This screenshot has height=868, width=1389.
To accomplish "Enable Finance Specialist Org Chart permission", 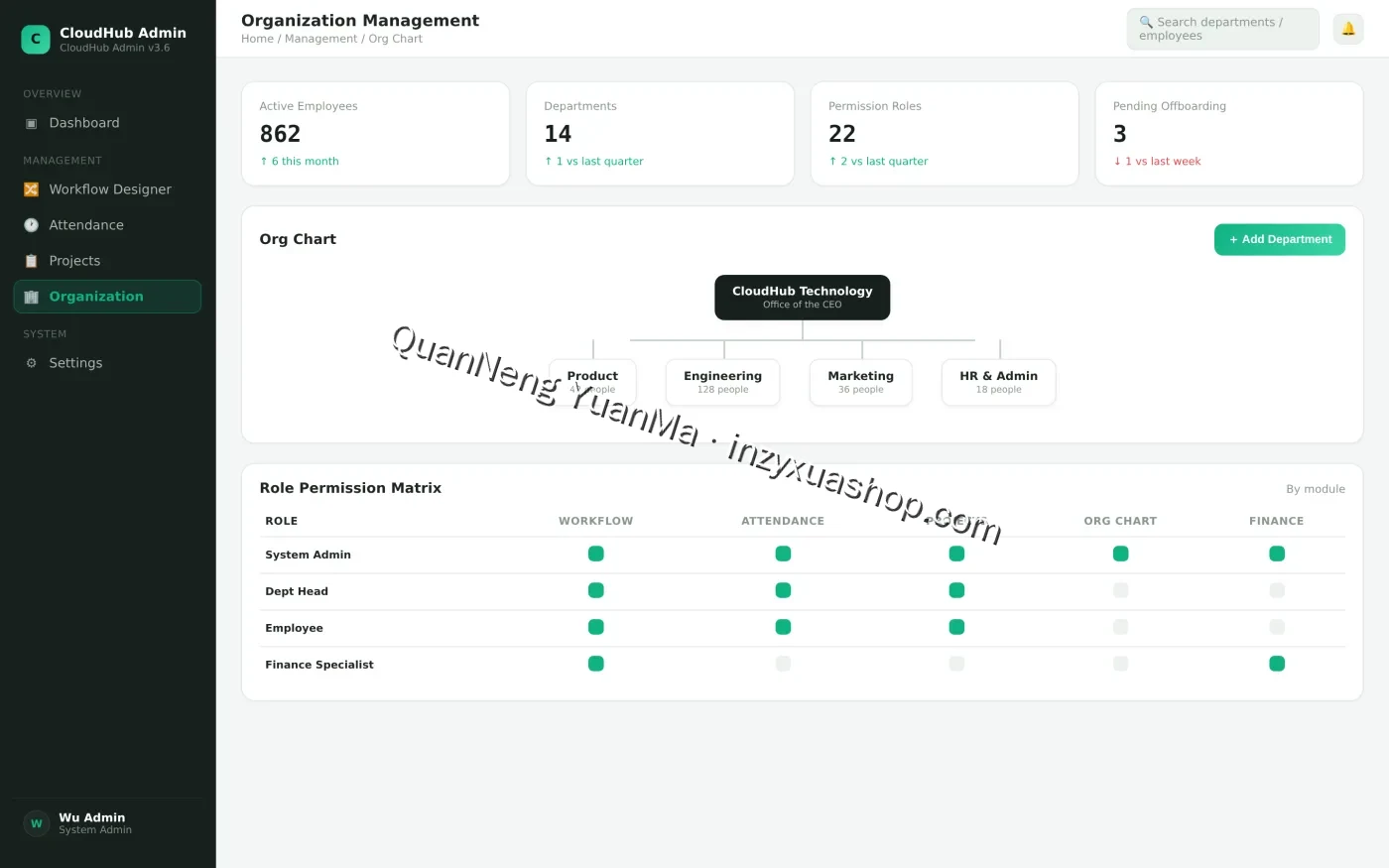I will pyautogui.click(x=1120, y=664).
